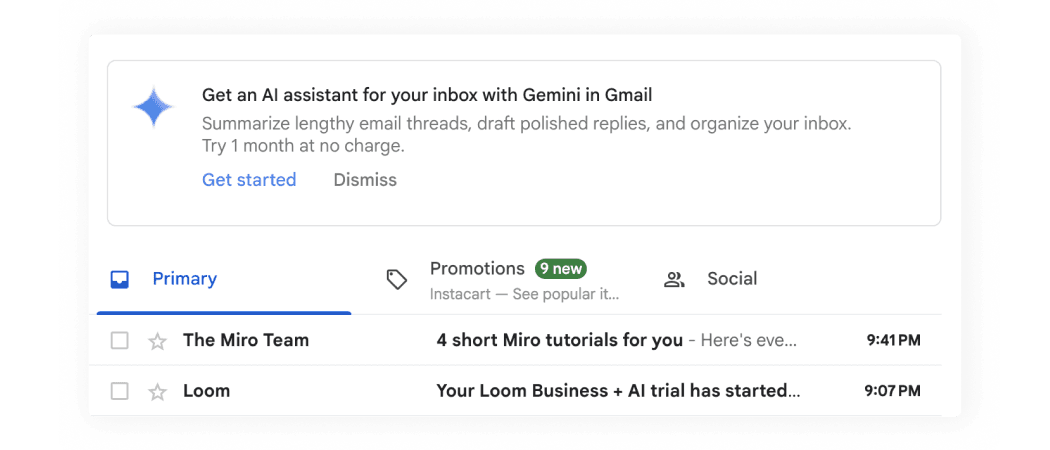The height and width of the screenshot is (450, 1050).
Task: Click the Get started link
Action: click(x=249, y=180)
